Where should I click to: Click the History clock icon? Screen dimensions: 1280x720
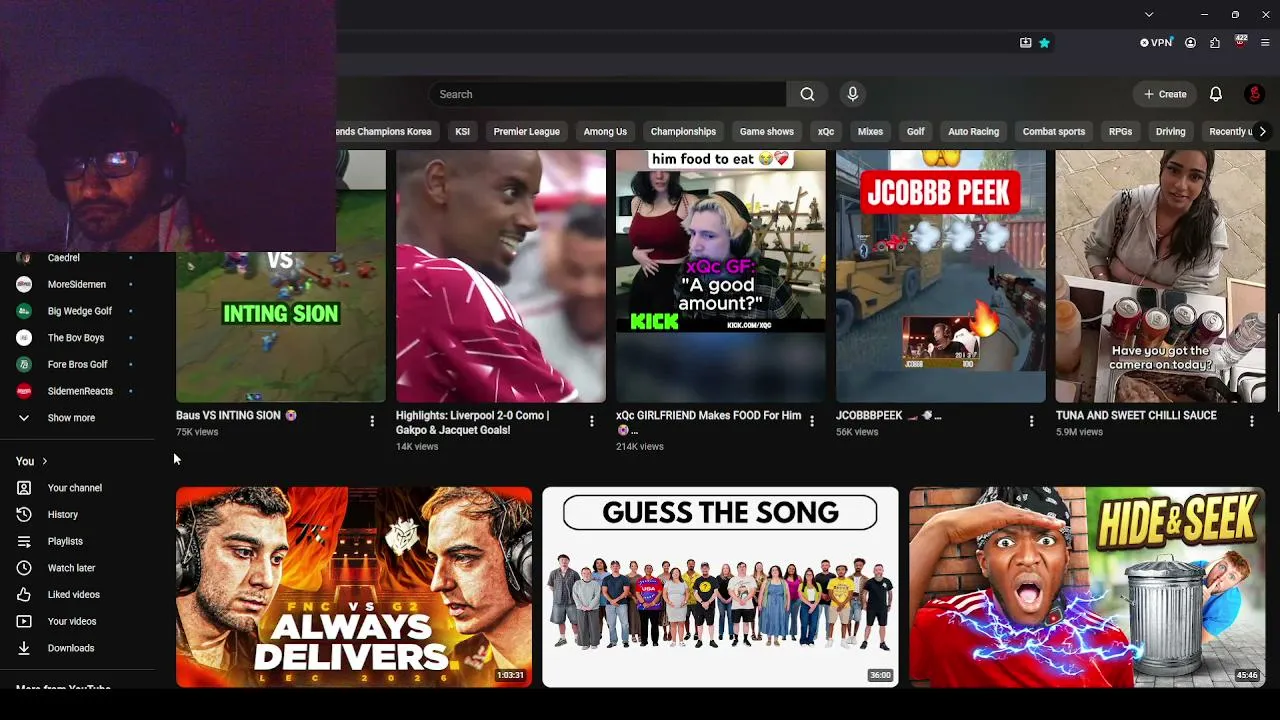(24, 514)
